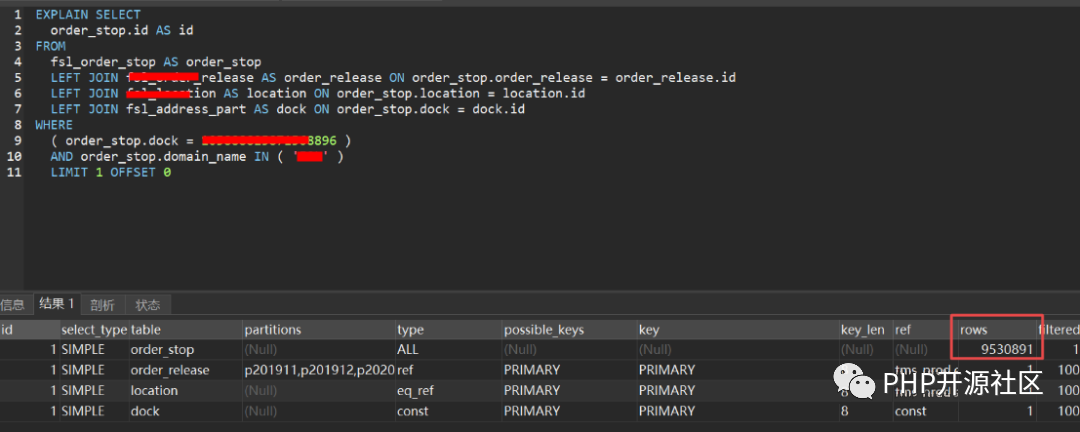Click the partitions column header

319,329
